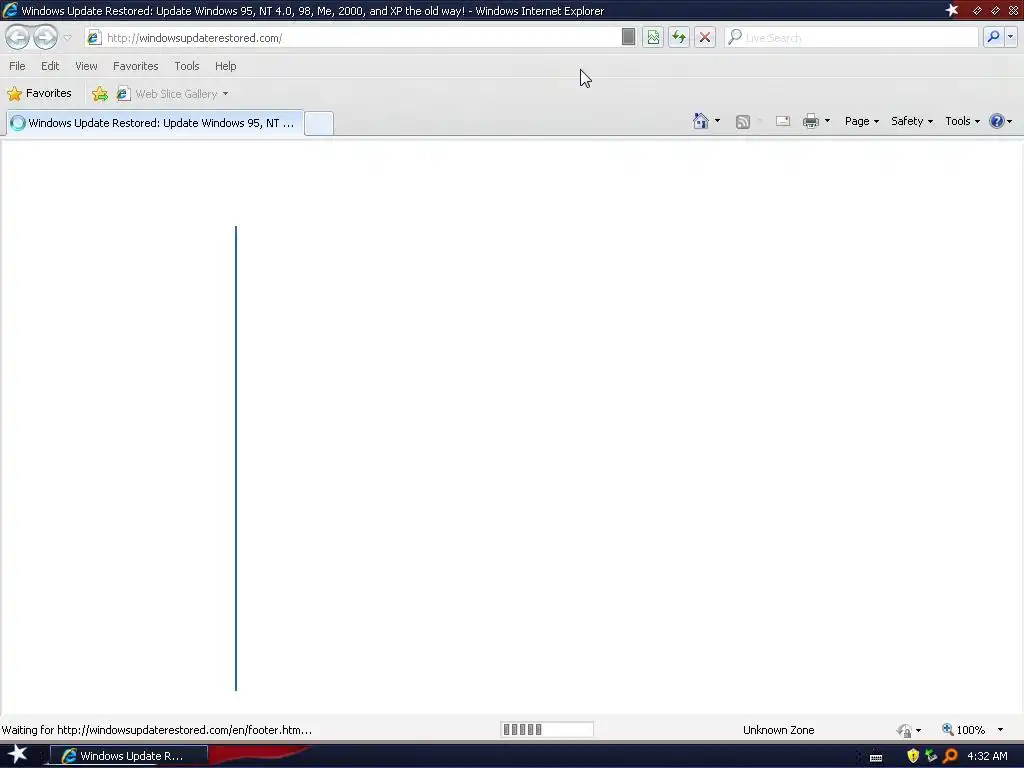Viewport: 1024px width, 768px height.
Task: Click the keyboard icon in system tray
Action: point(876,758)
